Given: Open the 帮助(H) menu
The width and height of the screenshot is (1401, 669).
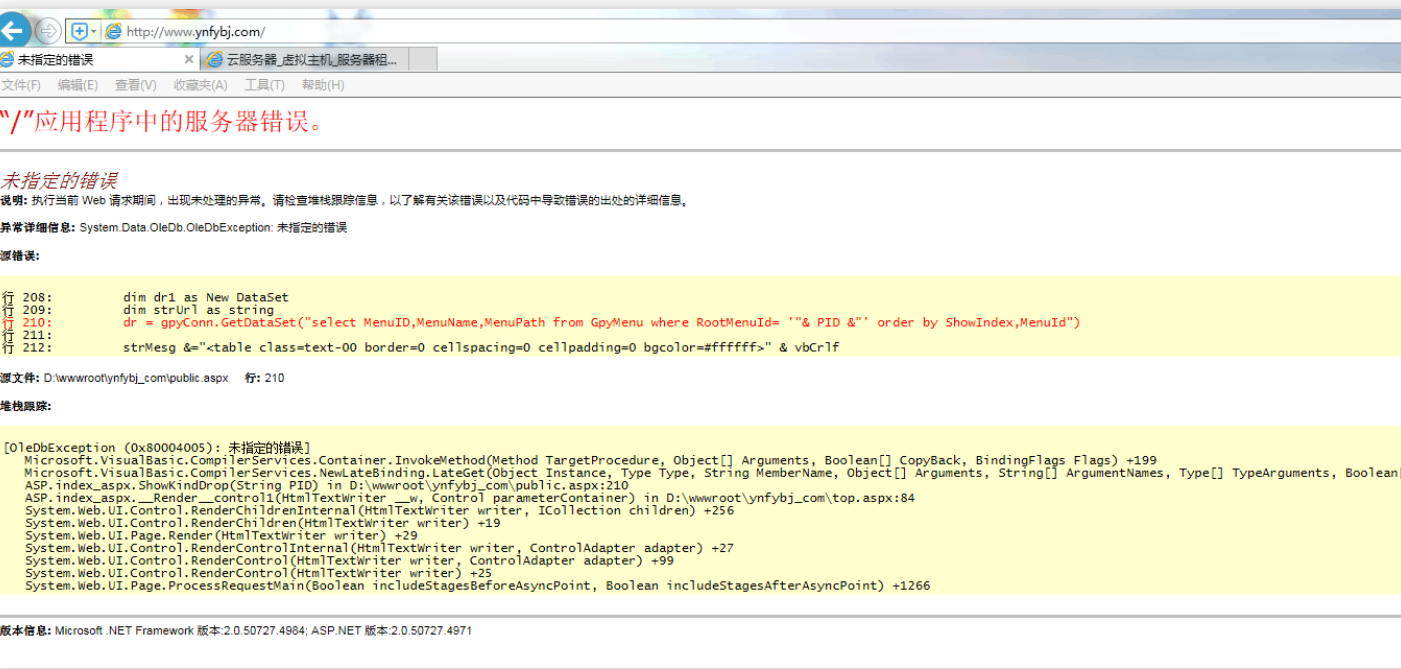Looking at the screenshot, I should pyautogui.click(x=323, y=85).
